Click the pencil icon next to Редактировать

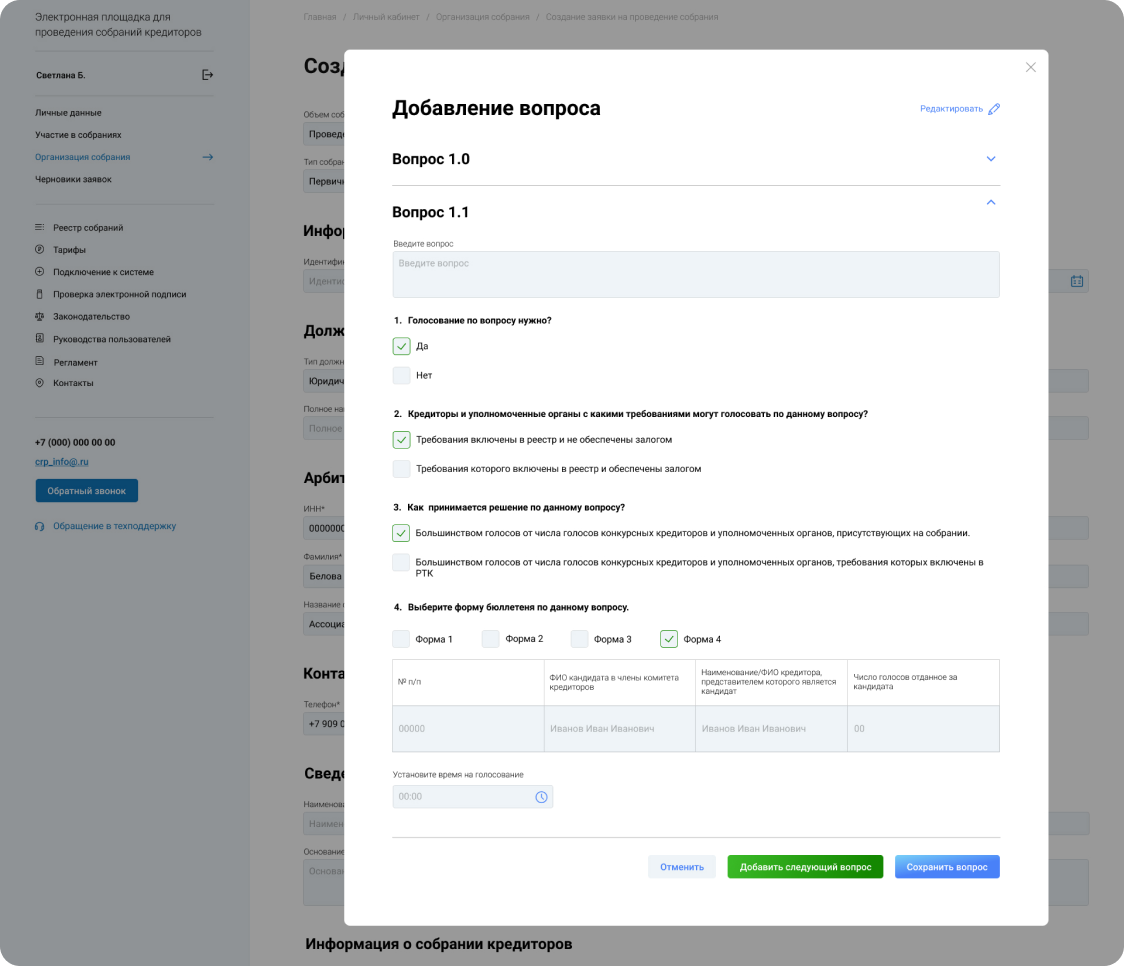pyautogui.click(x=993, y=109)
